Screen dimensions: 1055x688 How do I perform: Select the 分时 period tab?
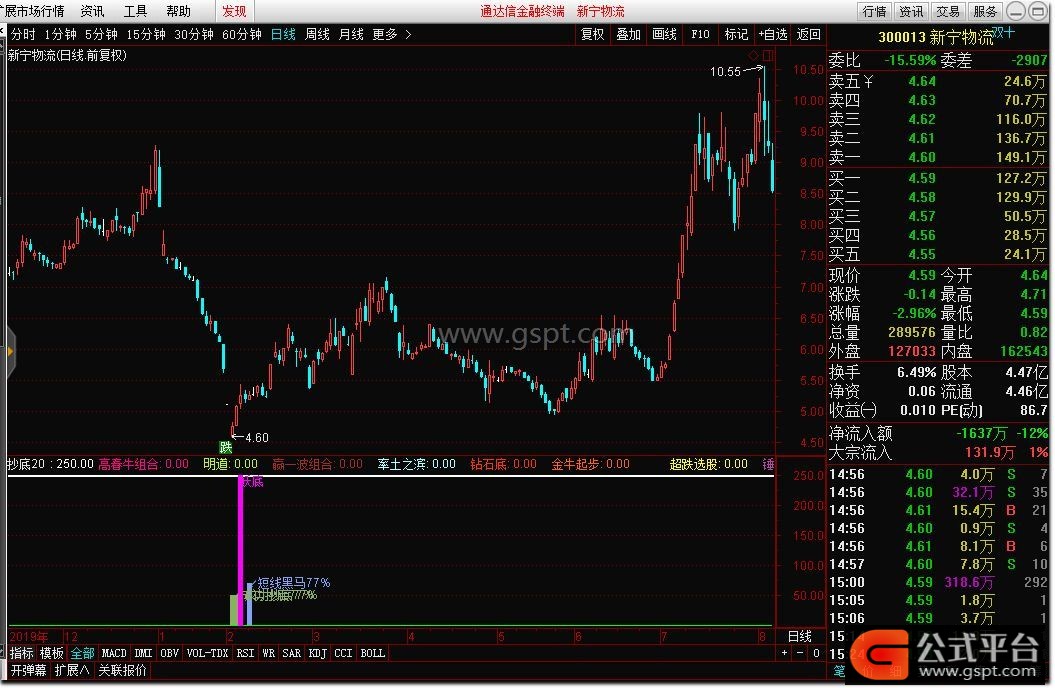[23, 34]
